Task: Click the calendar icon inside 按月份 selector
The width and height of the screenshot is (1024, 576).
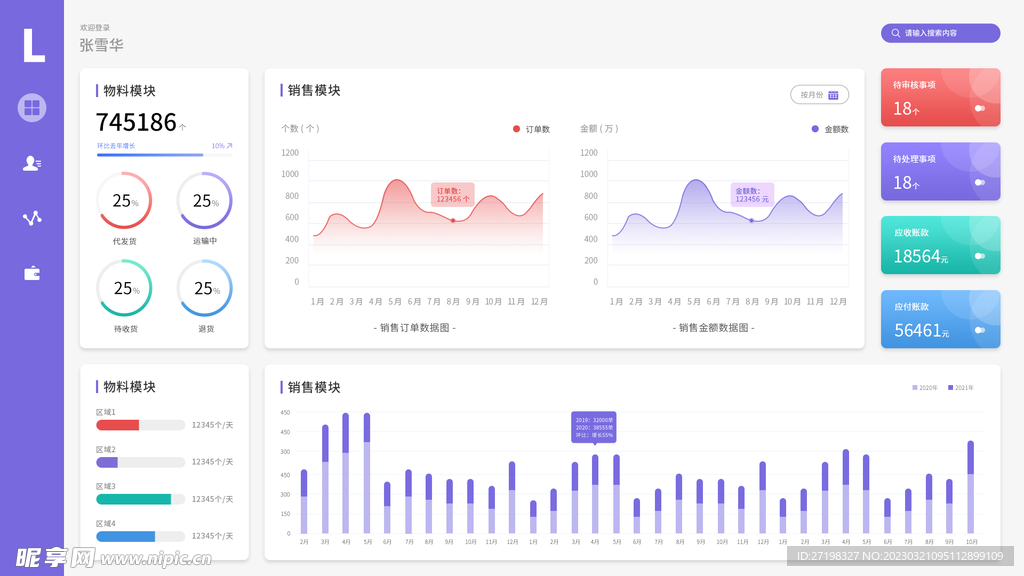Action: coord(835,95)
